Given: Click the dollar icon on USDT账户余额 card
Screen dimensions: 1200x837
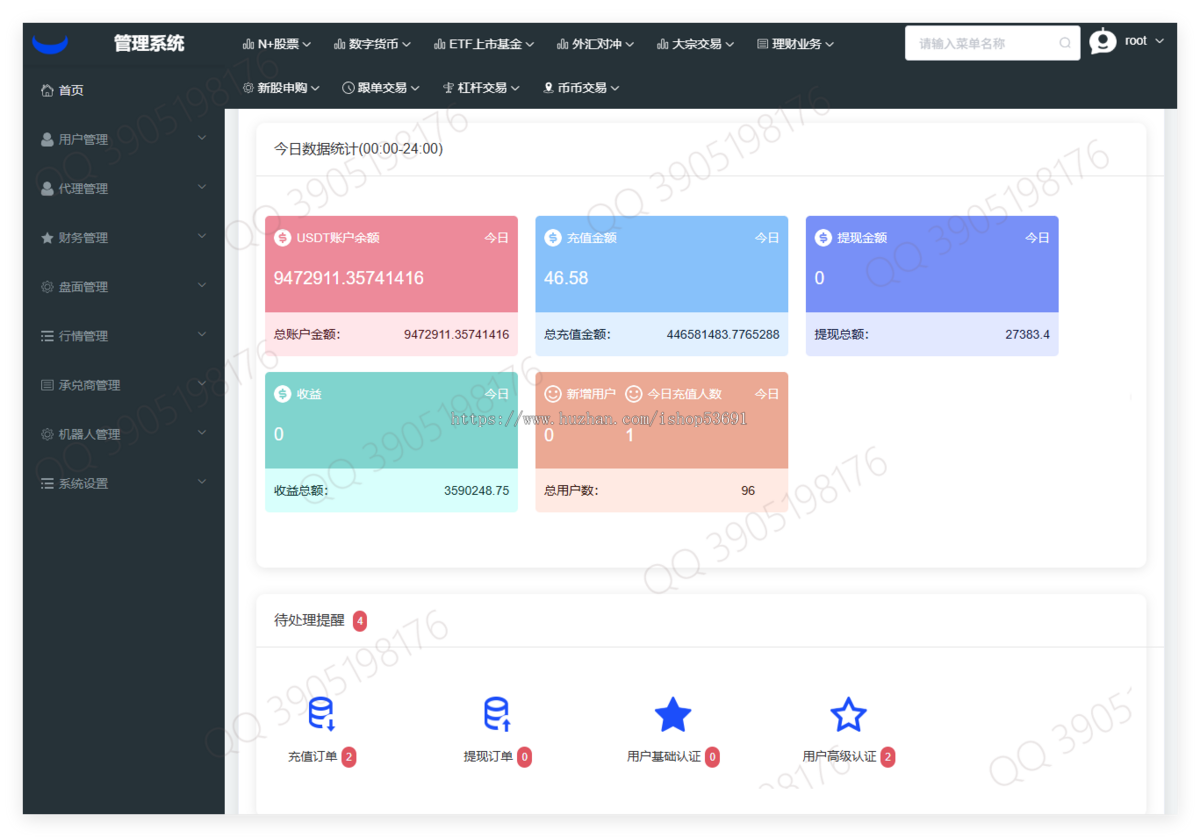Looking at the screenshot, I should coord(283,238).
